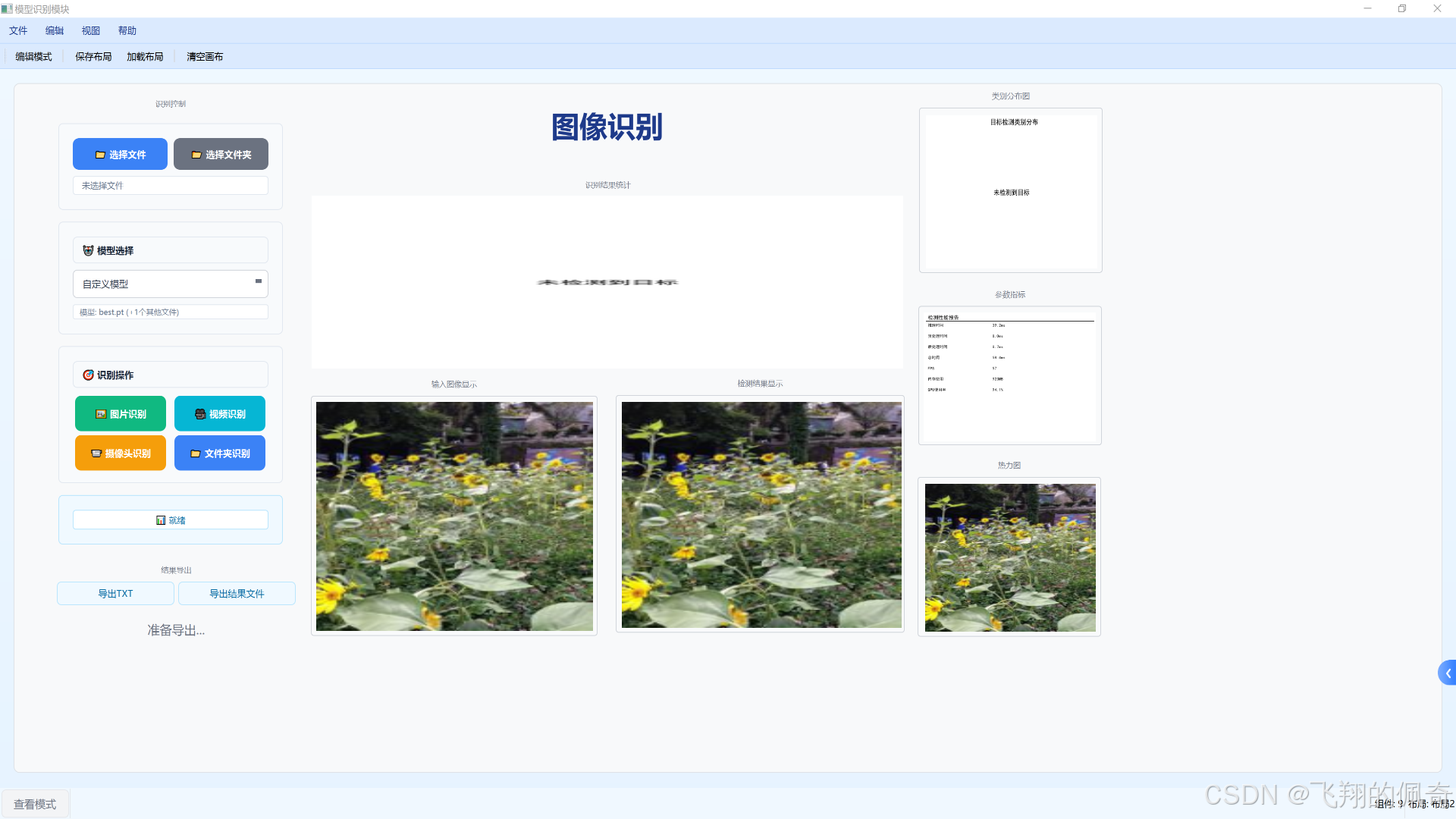The width and height of the screenshot is (1456, 819).
Task: Click the 结果导出 section label
Action: (x=176, y=570)
